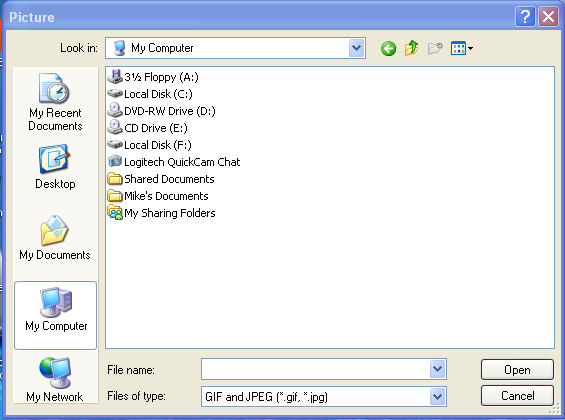Select Local Disk (C:)

tap(150, 94)
